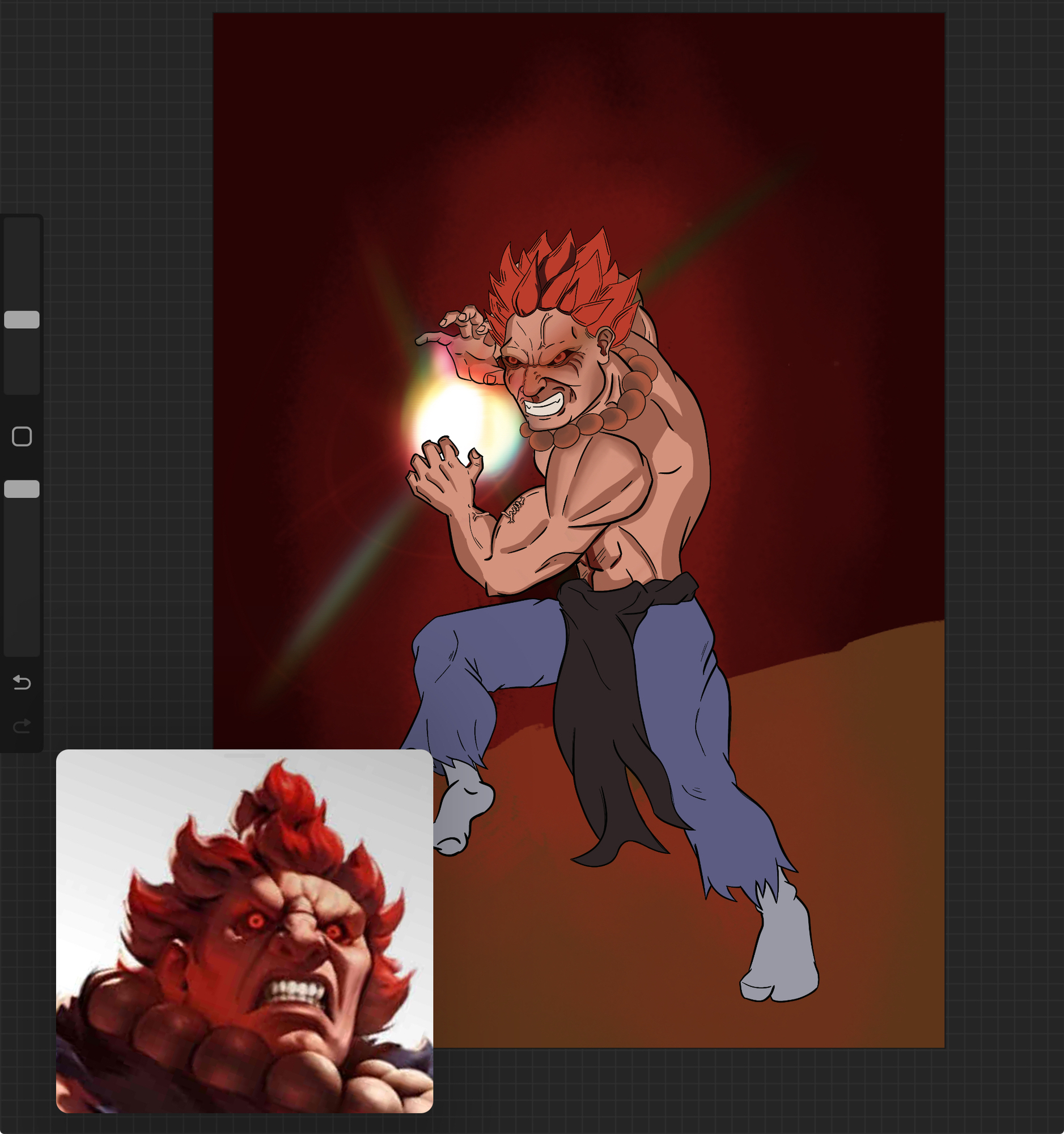Image resolution: width=1064 pixels, height=1134 pixels.
Task: Click the bottom of the opacity slider track
Action: point(22,645)
